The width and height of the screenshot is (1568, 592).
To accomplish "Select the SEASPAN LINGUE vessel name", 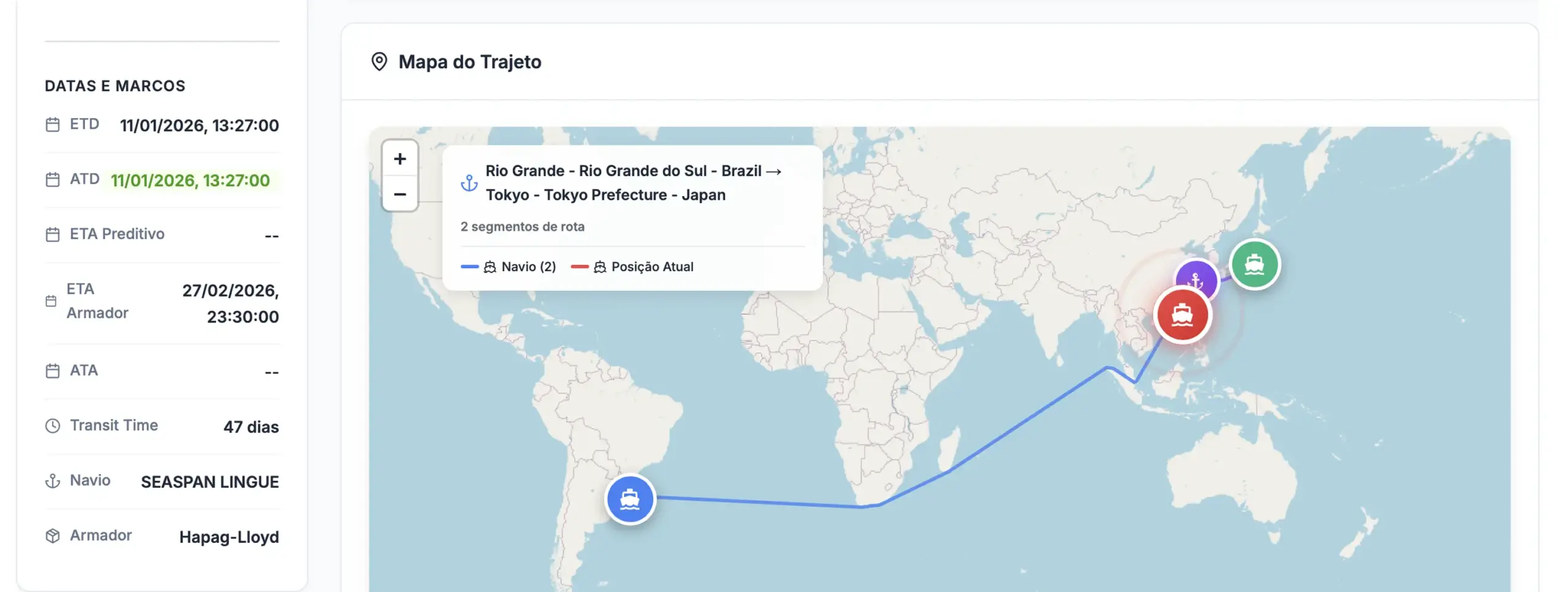I will click(209, 482).
